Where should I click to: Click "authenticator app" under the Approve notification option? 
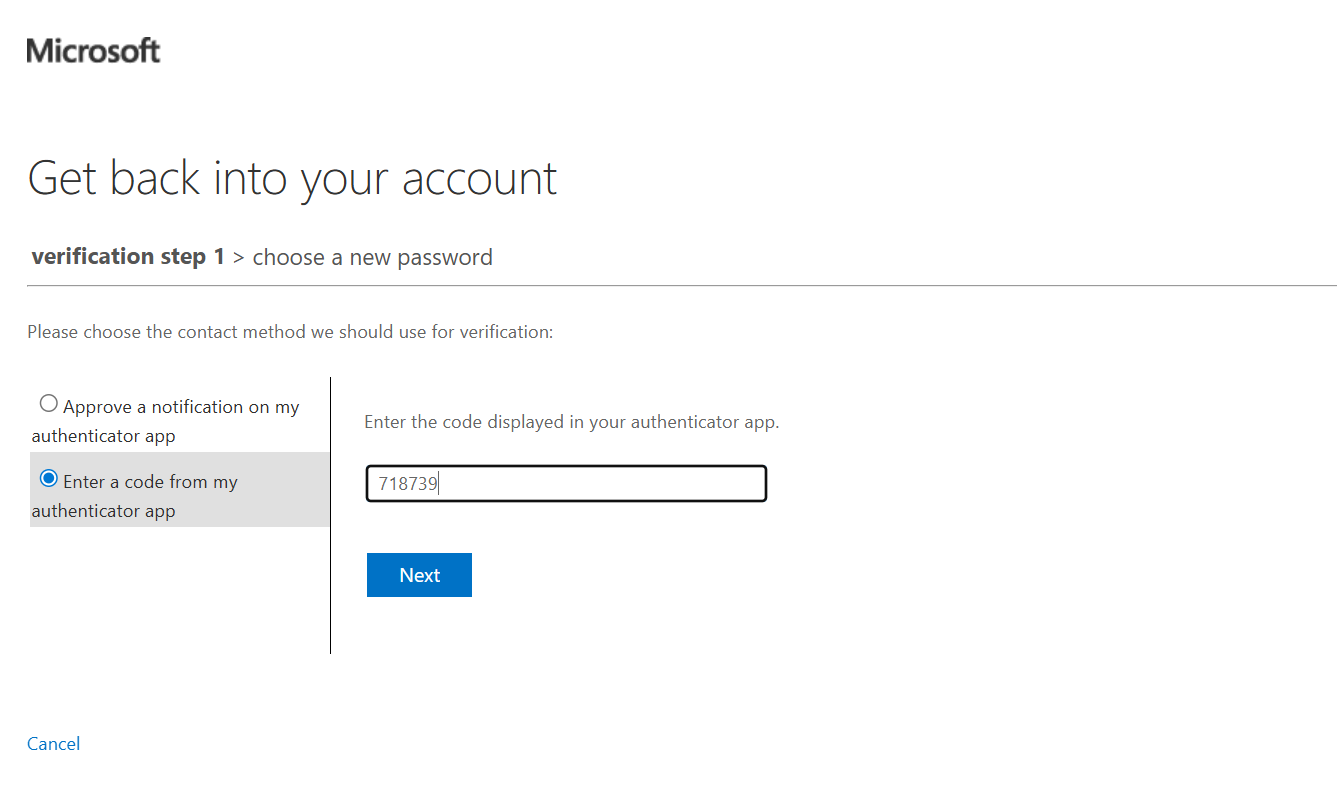click(103, 436)
